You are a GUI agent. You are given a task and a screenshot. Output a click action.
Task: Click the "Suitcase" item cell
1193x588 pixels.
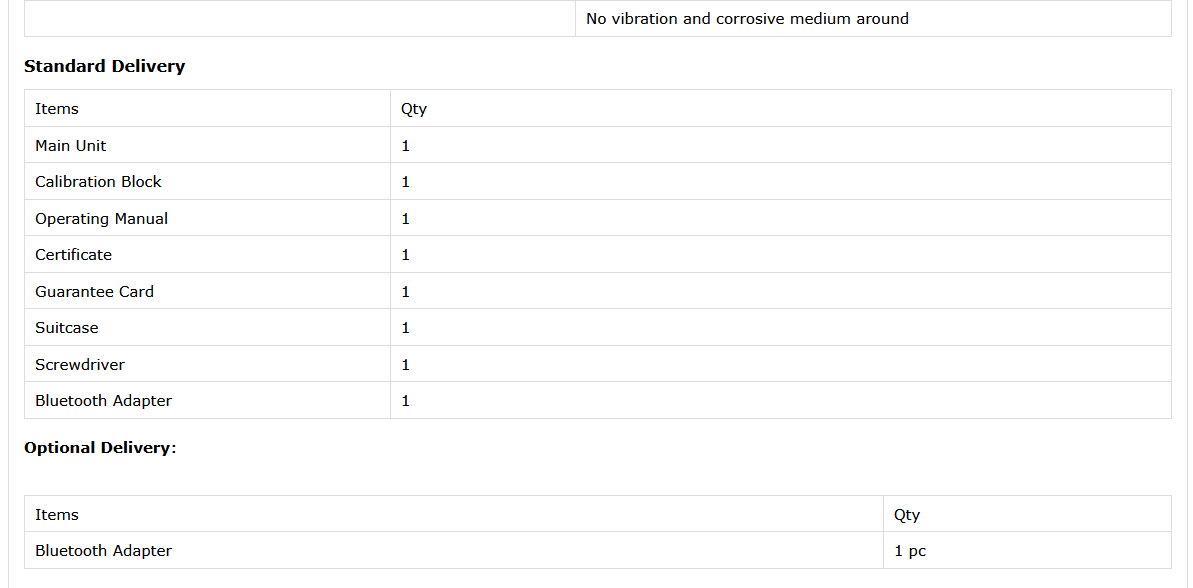coord(67,328)
